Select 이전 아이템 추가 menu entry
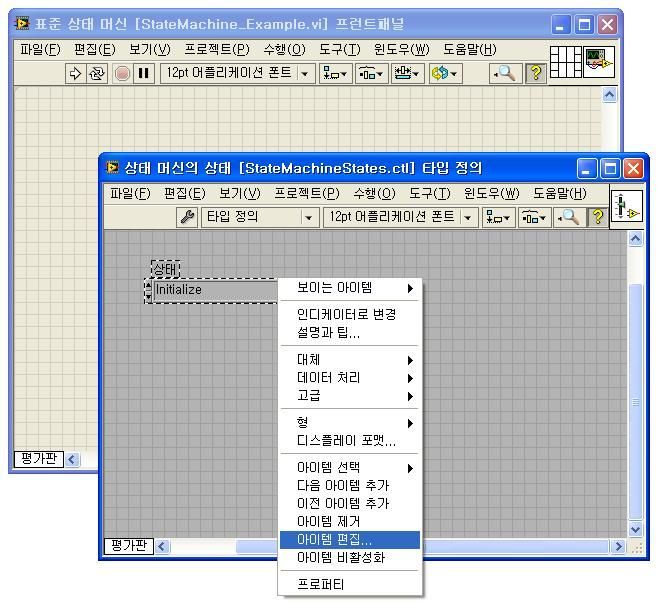658x602 pixels. (350, 503)
